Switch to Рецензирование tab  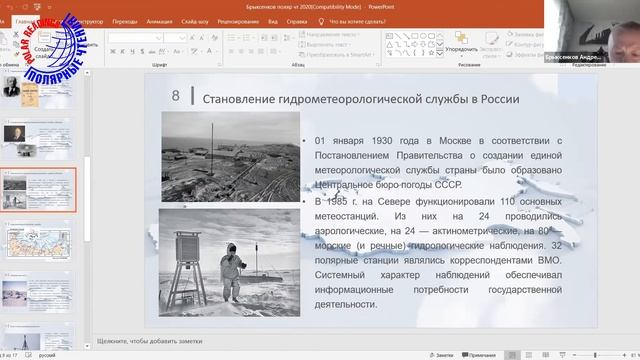point(238,22)
